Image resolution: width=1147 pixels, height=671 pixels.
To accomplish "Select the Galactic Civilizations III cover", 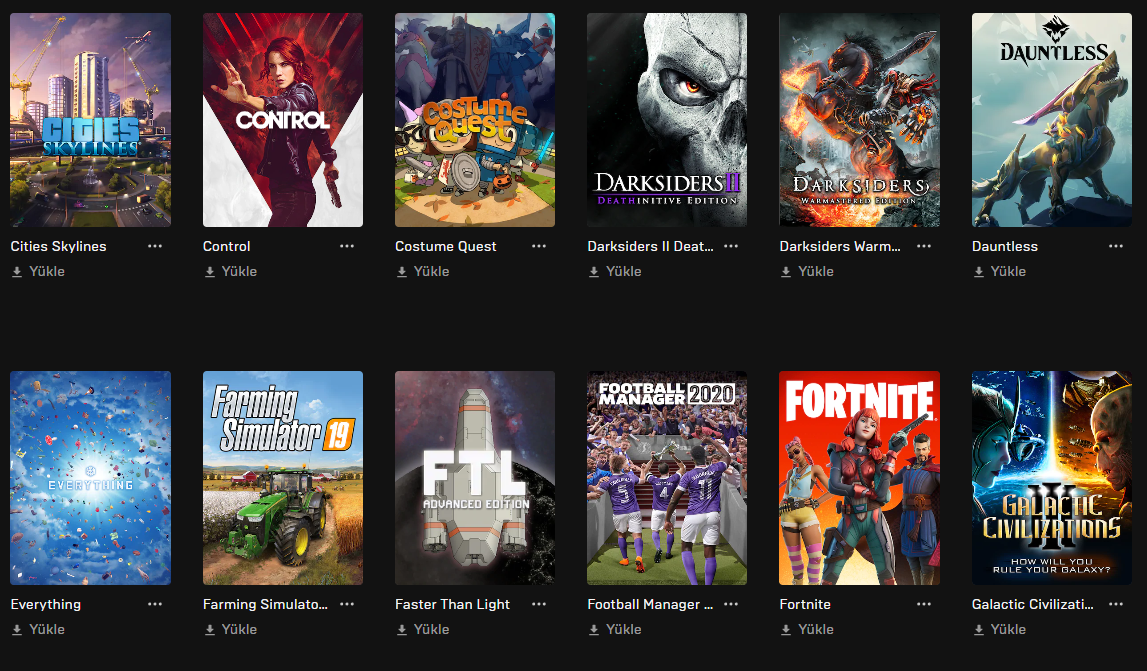I will point(1052,478).
